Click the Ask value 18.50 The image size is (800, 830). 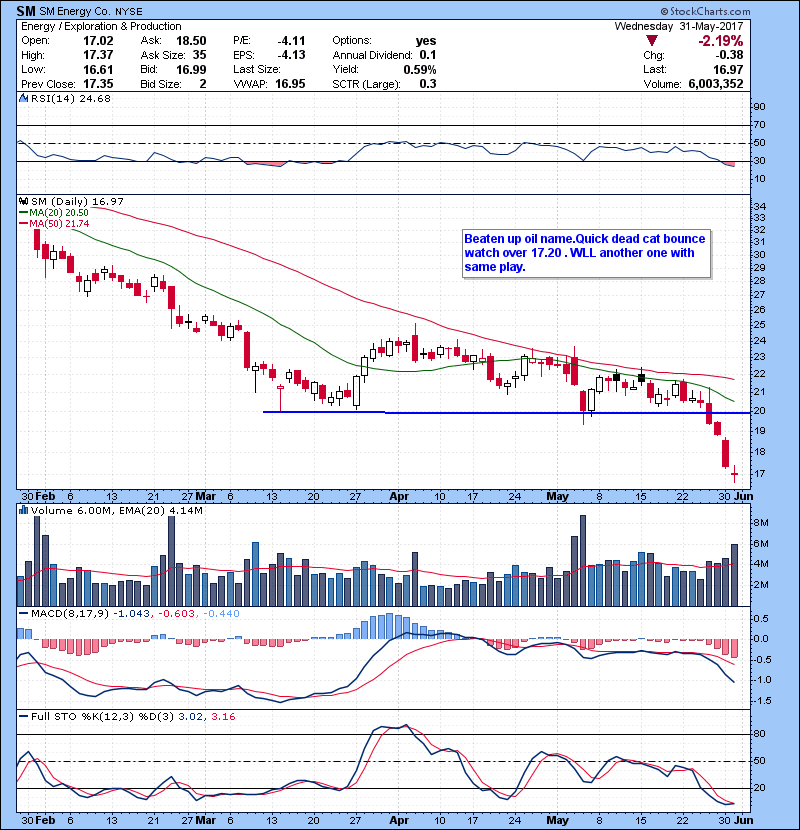[x=191, y=41]
